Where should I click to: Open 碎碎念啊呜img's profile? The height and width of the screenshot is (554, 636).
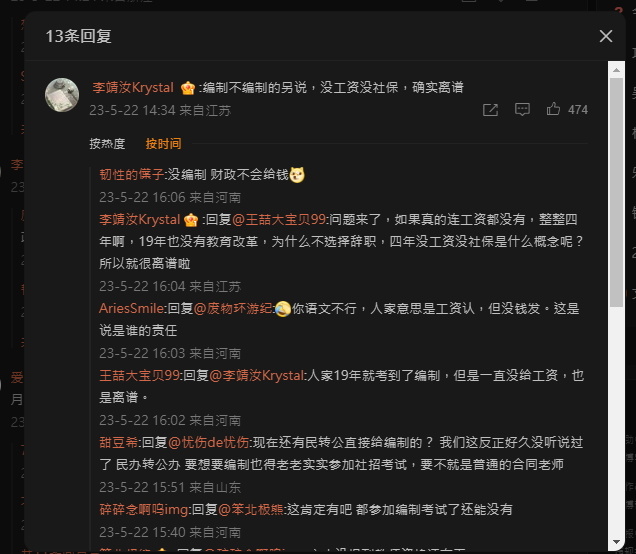coord(144,509)
